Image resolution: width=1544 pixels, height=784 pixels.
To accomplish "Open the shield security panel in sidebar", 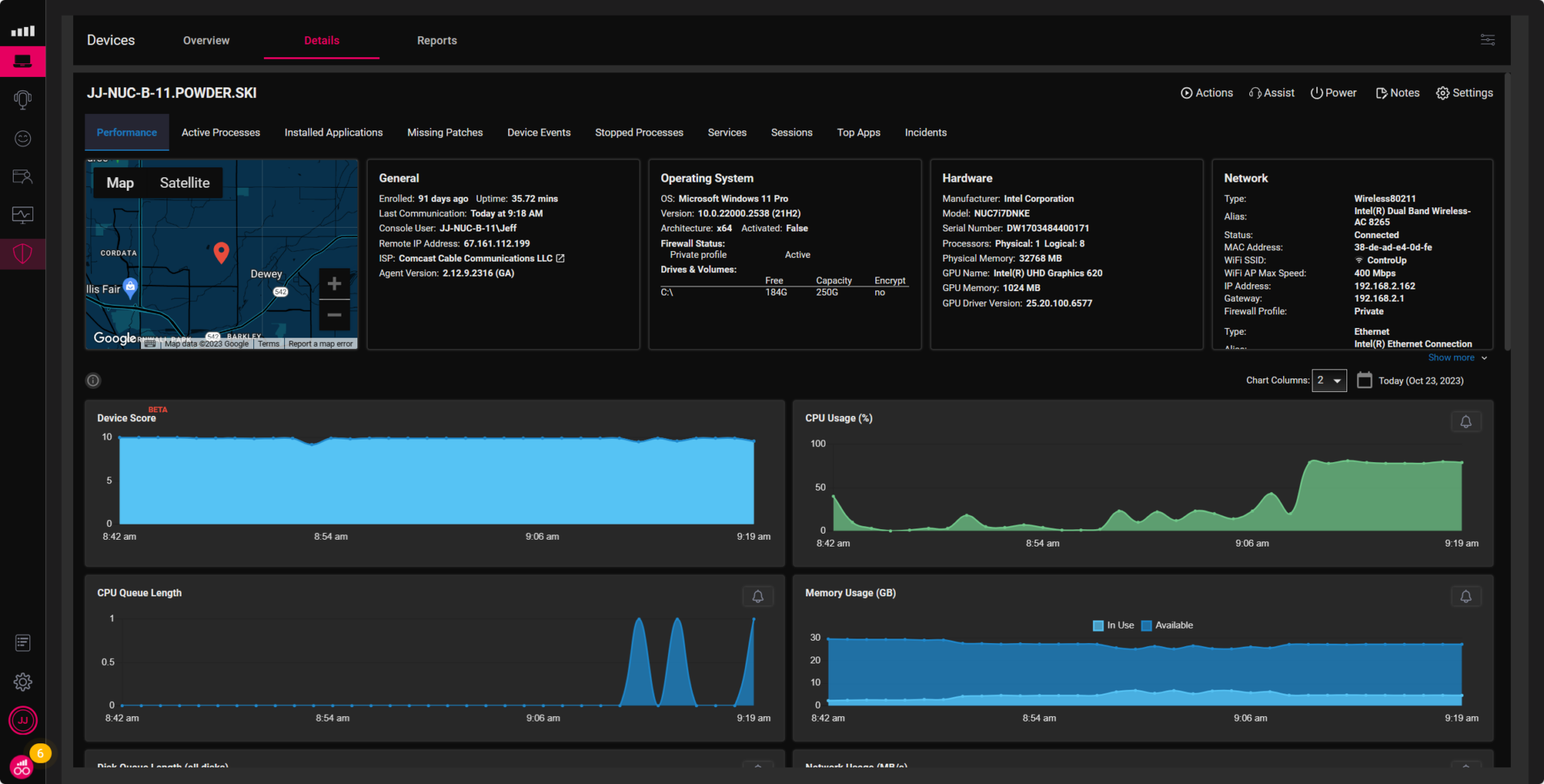I will coord(23,254).
